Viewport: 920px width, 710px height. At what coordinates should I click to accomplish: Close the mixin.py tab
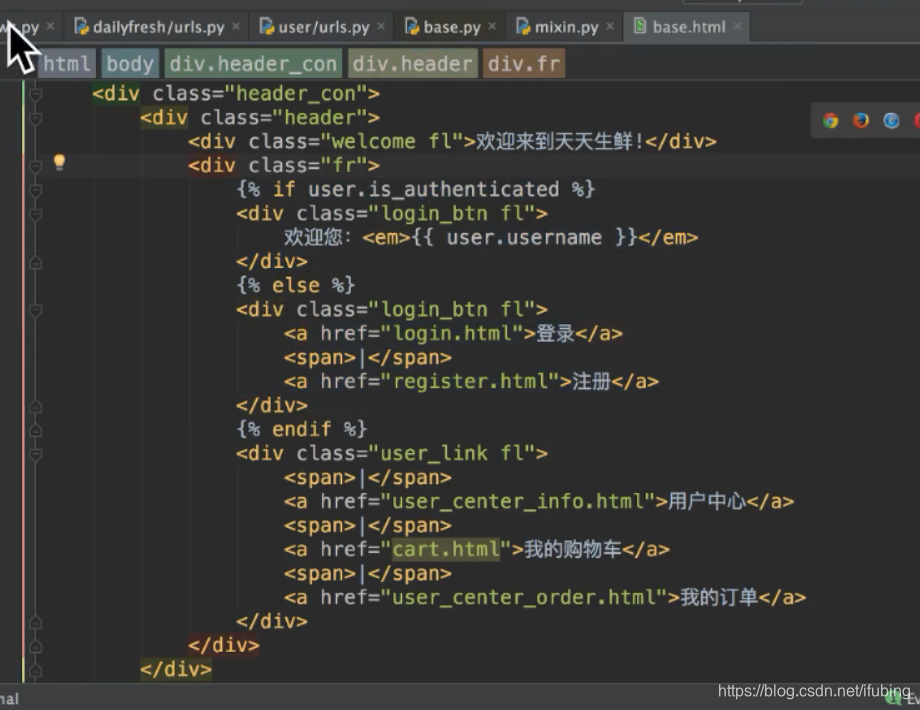pyautogui.click(x=610, y=26)
